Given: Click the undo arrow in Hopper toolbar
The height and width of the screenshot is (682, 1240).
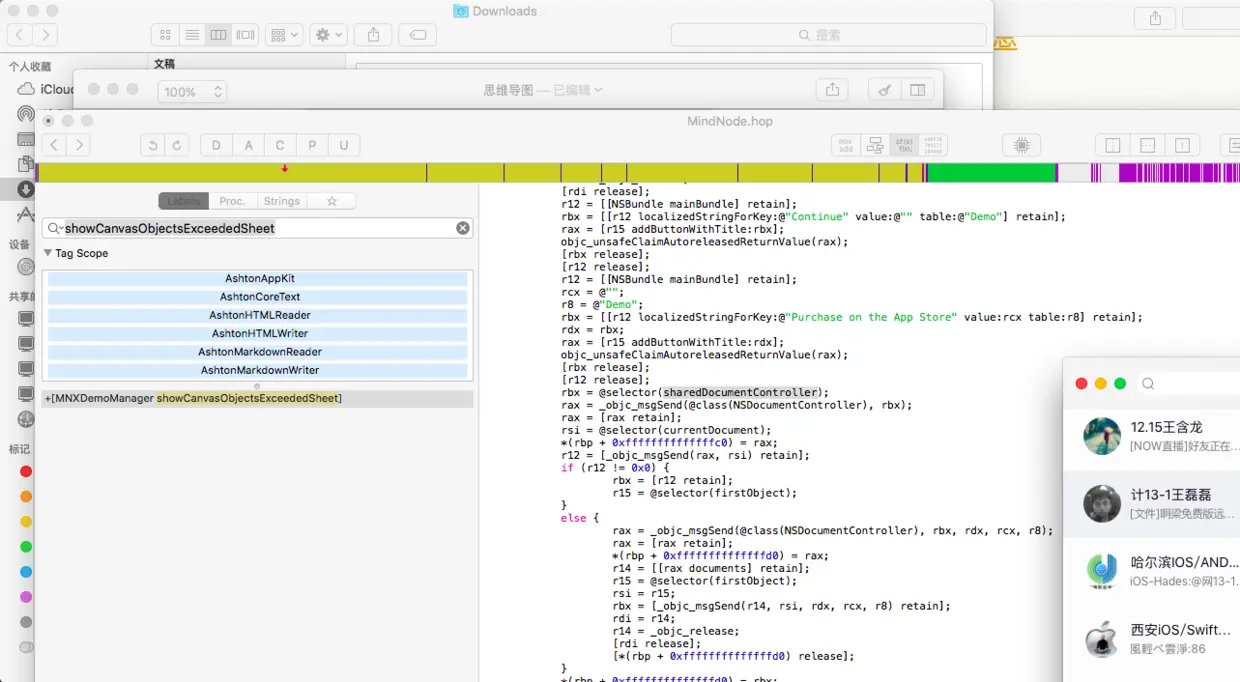Looking at the screenshot, I should point(153,145).
